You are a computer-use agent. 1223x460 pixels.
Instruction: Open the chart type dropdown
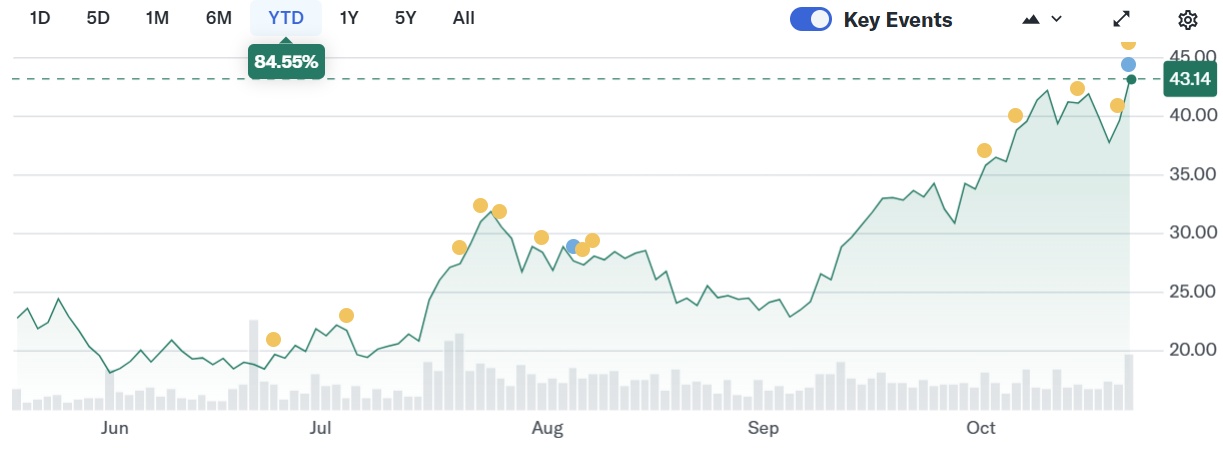[x=1041, y=19]
